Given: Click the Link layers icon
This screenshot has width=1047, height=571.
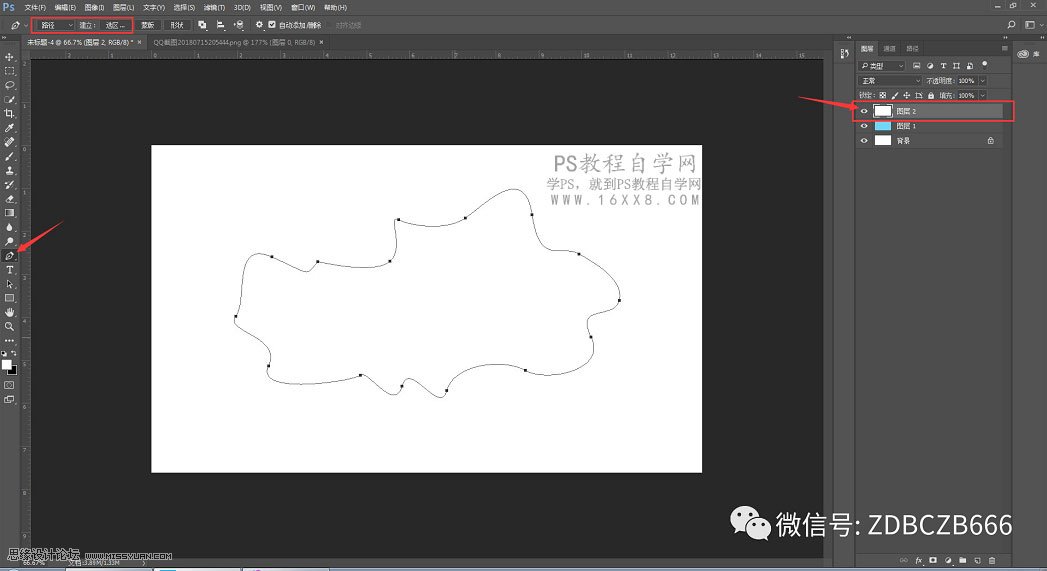Looking at the screenshot, I should pos(903,560).
